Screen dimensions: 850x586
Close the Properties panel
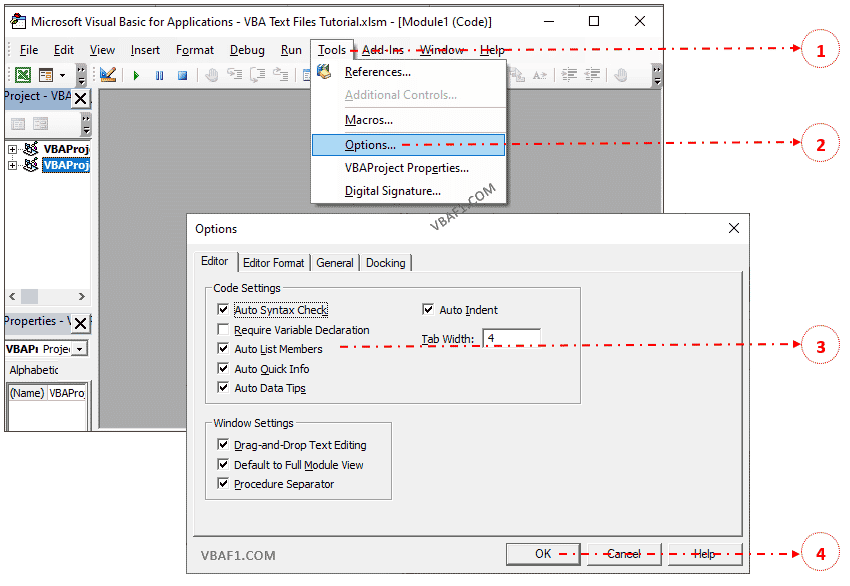(x=80, y=324)
